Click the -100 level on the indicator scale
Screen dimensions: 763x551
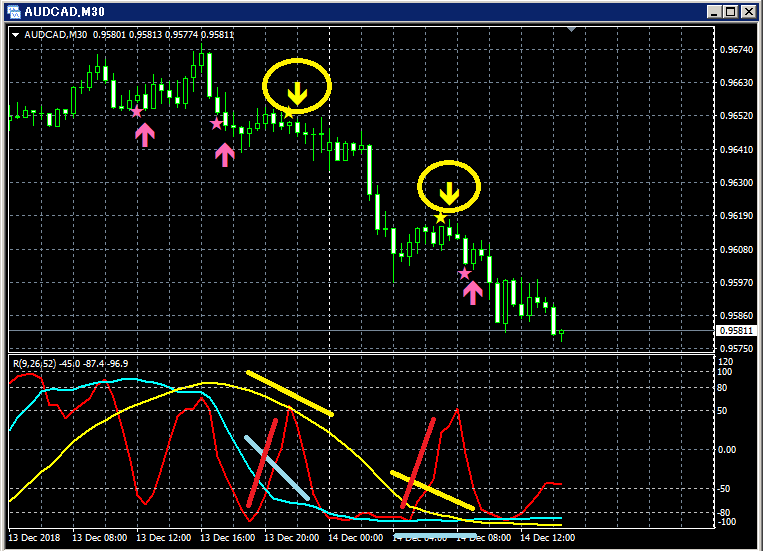[727, 522]
